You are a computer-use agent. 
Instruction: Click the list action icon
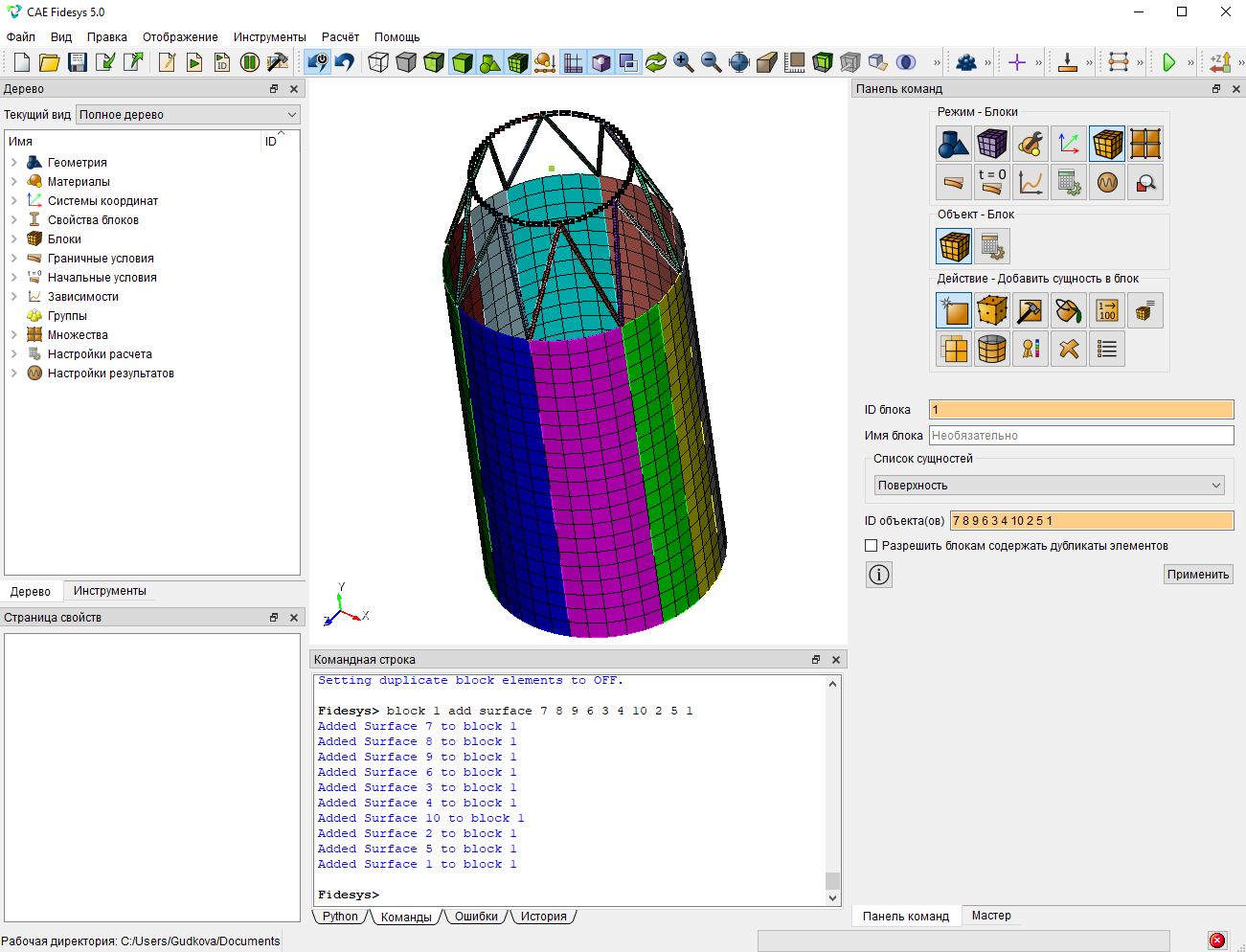pyautogui.click(x=1107, y=349)
